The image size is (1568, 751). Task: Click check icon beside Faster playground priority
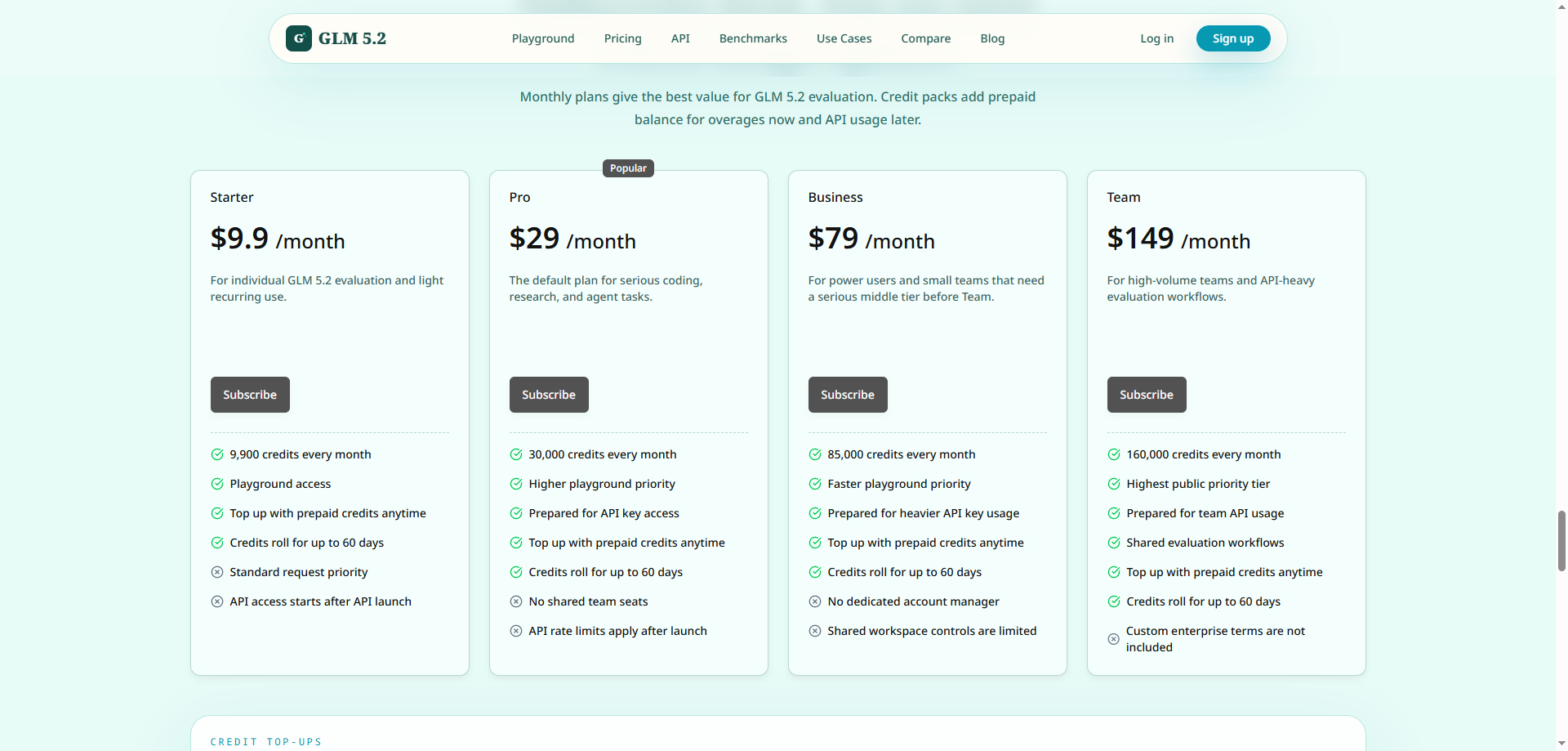pos(815,484)
